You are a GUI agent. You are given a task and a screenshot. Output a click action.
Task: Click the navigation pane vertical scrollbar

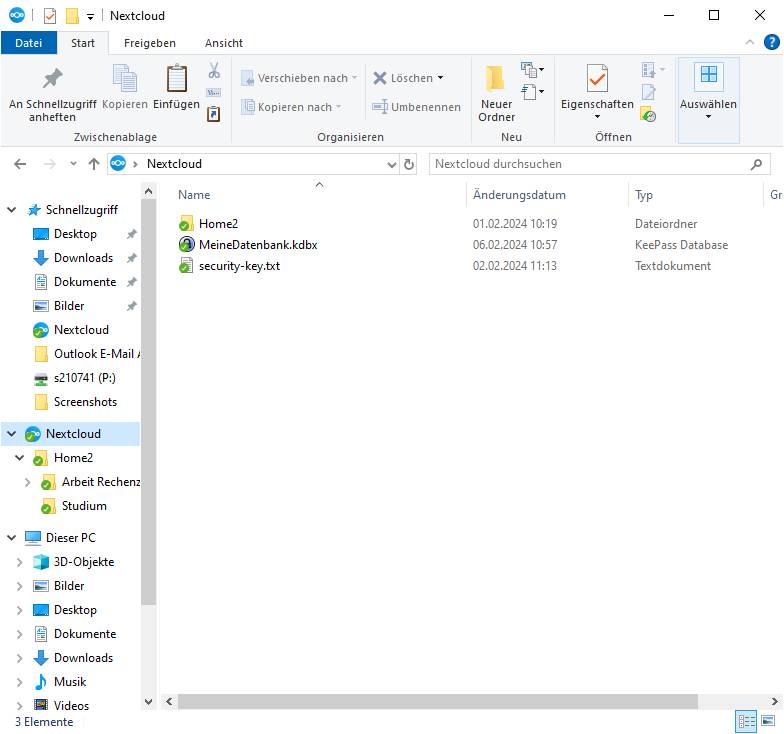pyautogui.click(x=148, y=402)
